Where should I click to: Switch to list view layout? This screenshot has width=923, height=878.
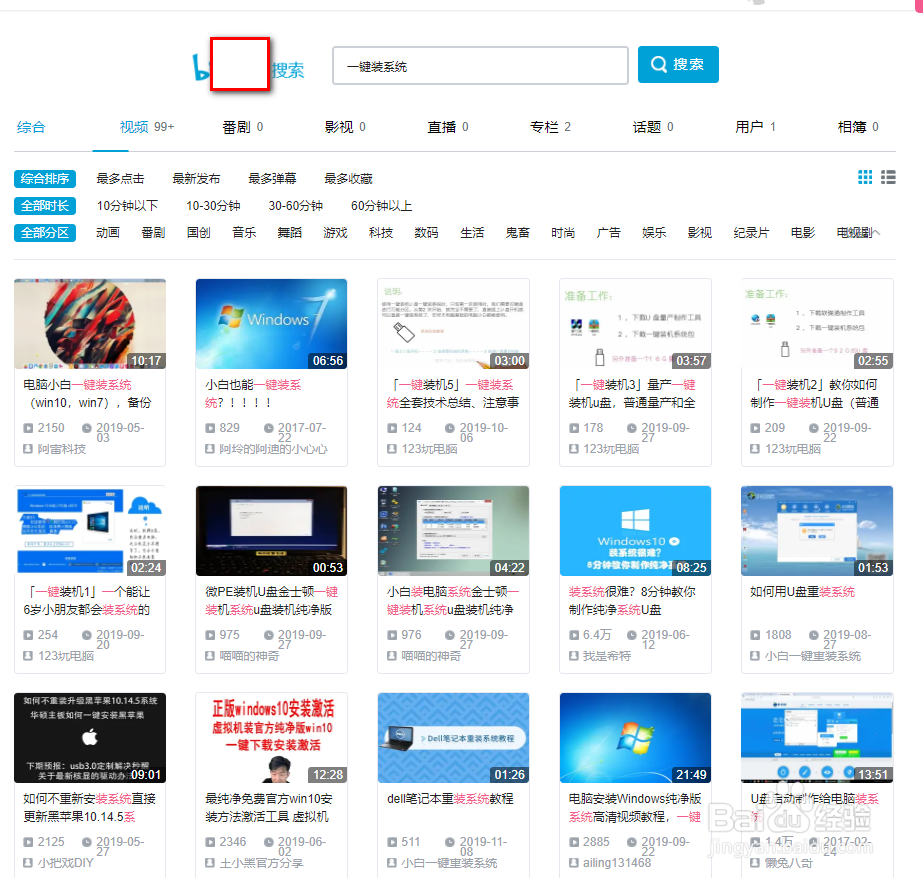coord(888,176)
